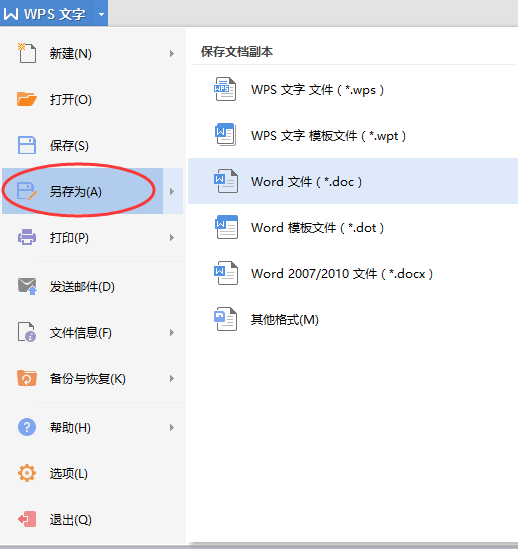Click the WPS 文字 title button

click(x=54, y=13)
